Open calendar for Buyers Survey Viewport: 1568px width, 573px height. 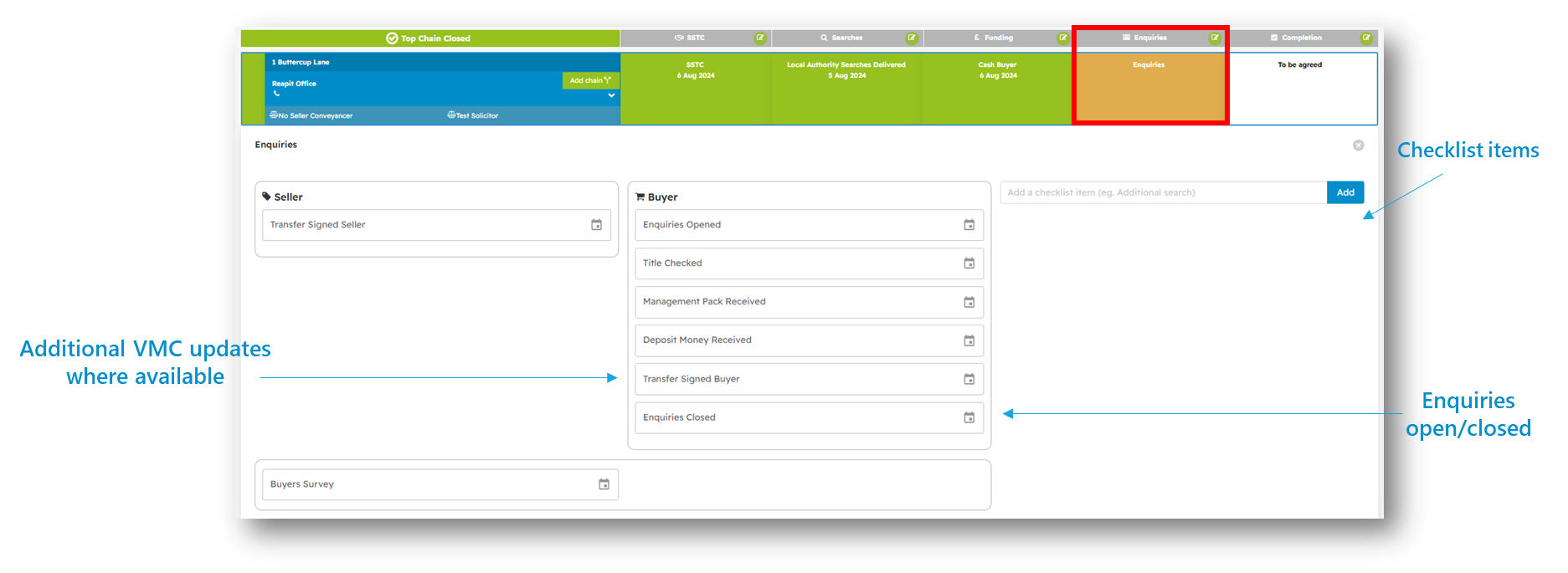(604, 484)
